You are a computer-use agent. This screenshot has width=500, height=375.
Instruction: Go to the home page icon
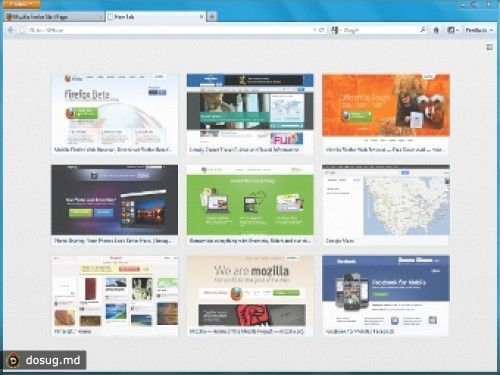coord(436,30)
